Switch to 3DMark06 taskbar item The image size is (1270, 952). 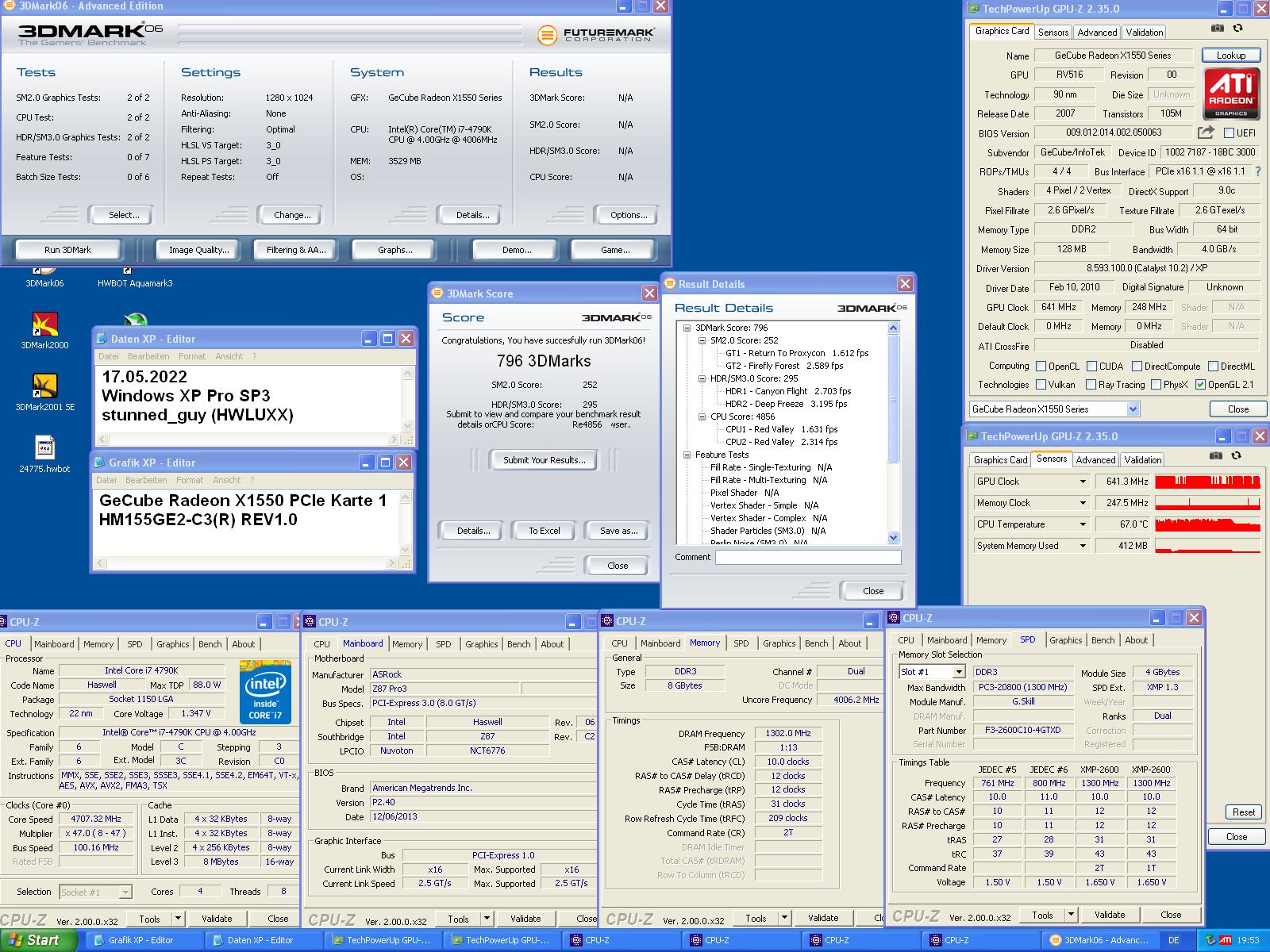click(1101, 940)
